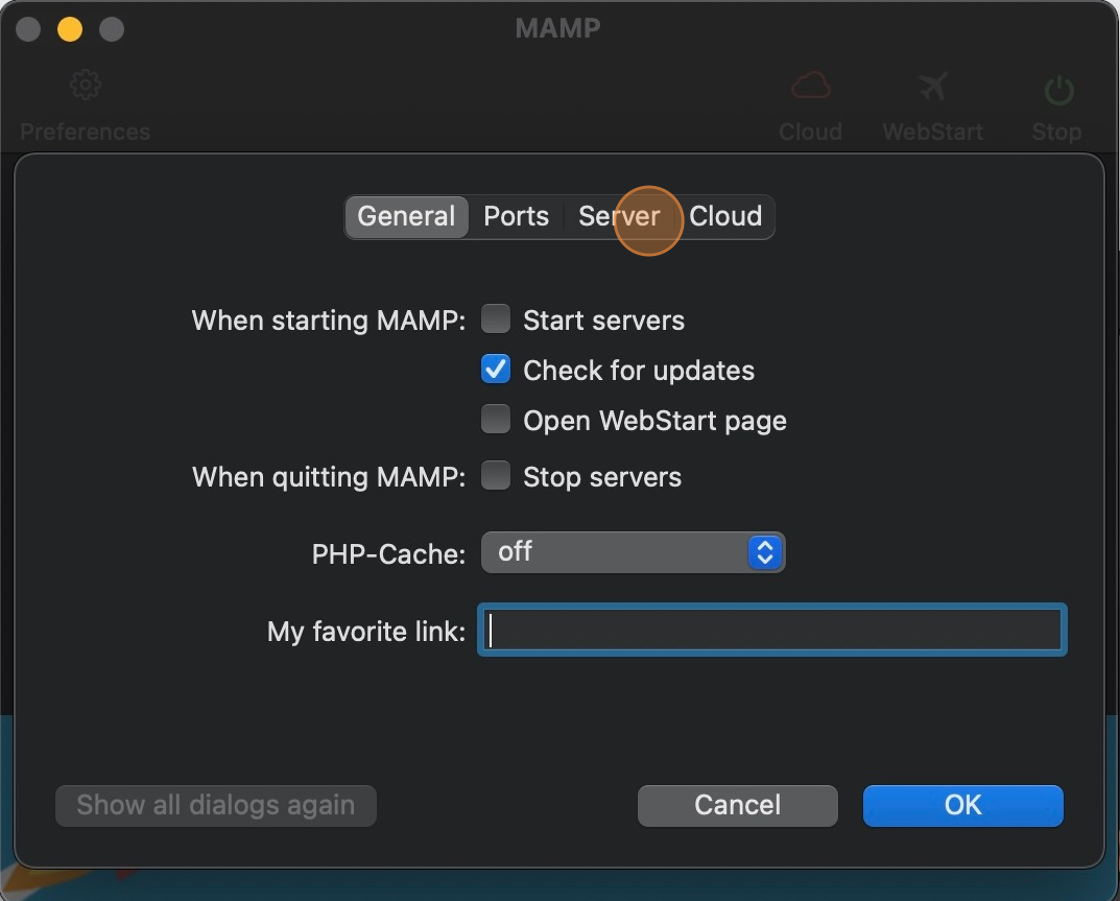This screenshot has height=901, width=1120.
Task: Open Preferences via the gear icon
Action: pyautogui.click(x=85, y=87)
